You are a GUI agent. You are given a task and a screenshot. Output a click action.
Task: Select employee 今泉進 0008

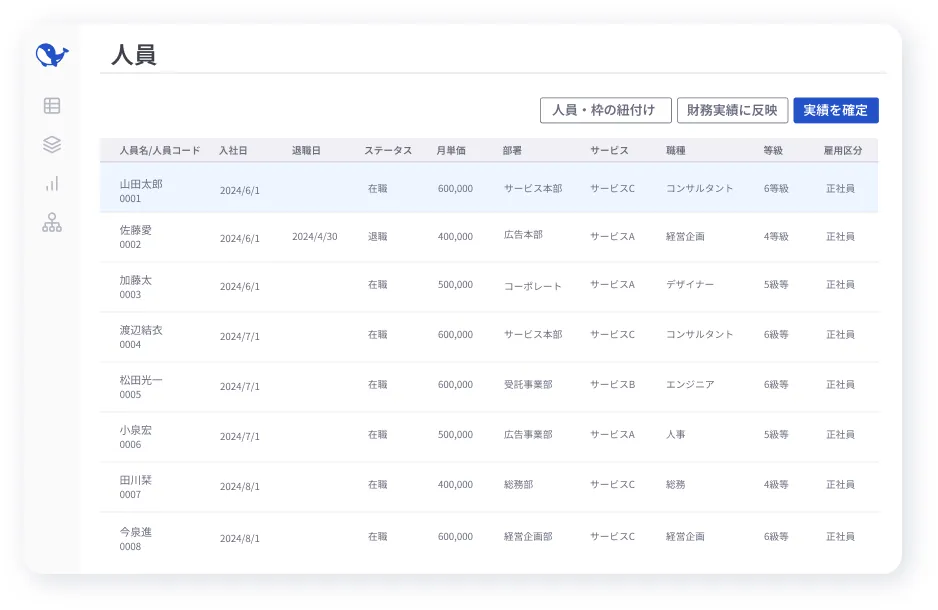pyautogui.click(x=136, y=539)
